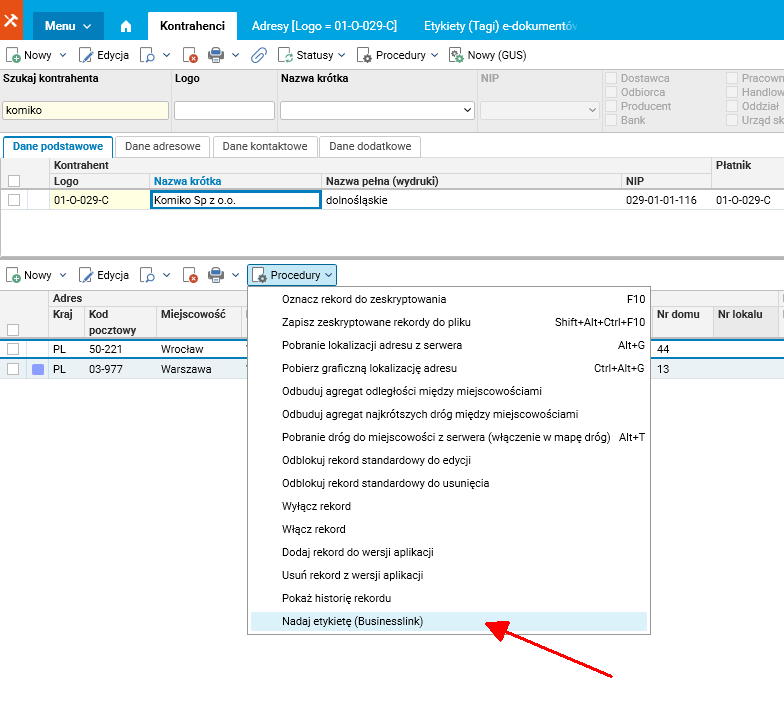
Task: Tick the Dostawca checkbox
Action: coord(610,78)
